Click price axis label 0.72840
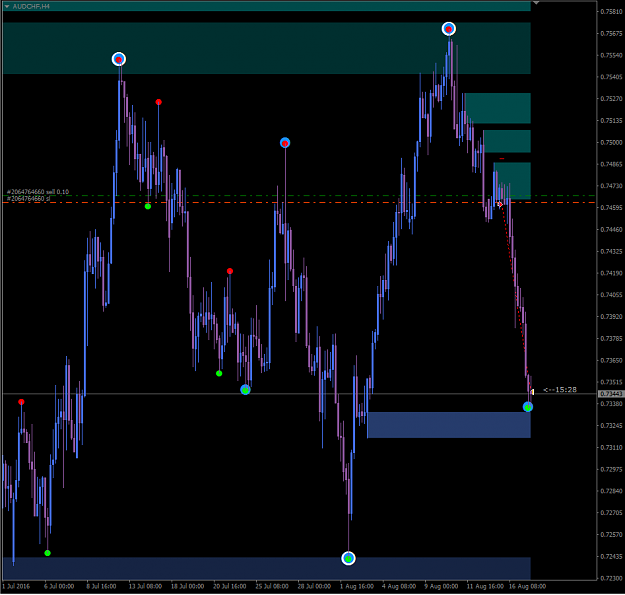This screenshot has width=625, height=595. [611, 491]
